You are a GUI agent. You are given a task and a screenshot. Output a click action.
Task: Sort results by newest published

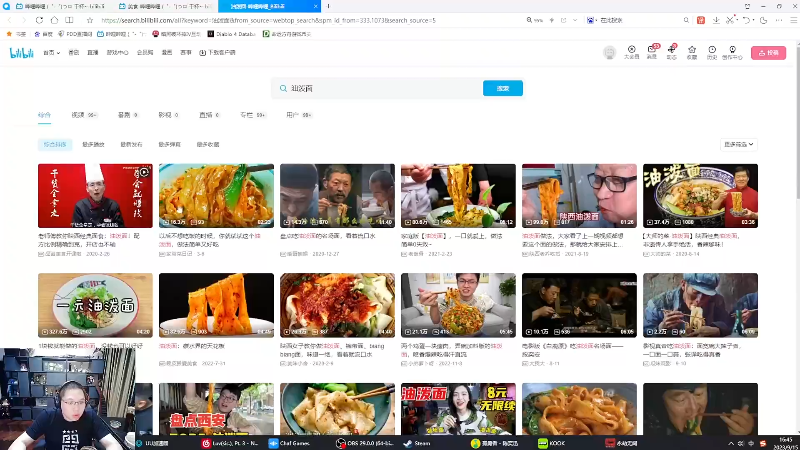132,144
